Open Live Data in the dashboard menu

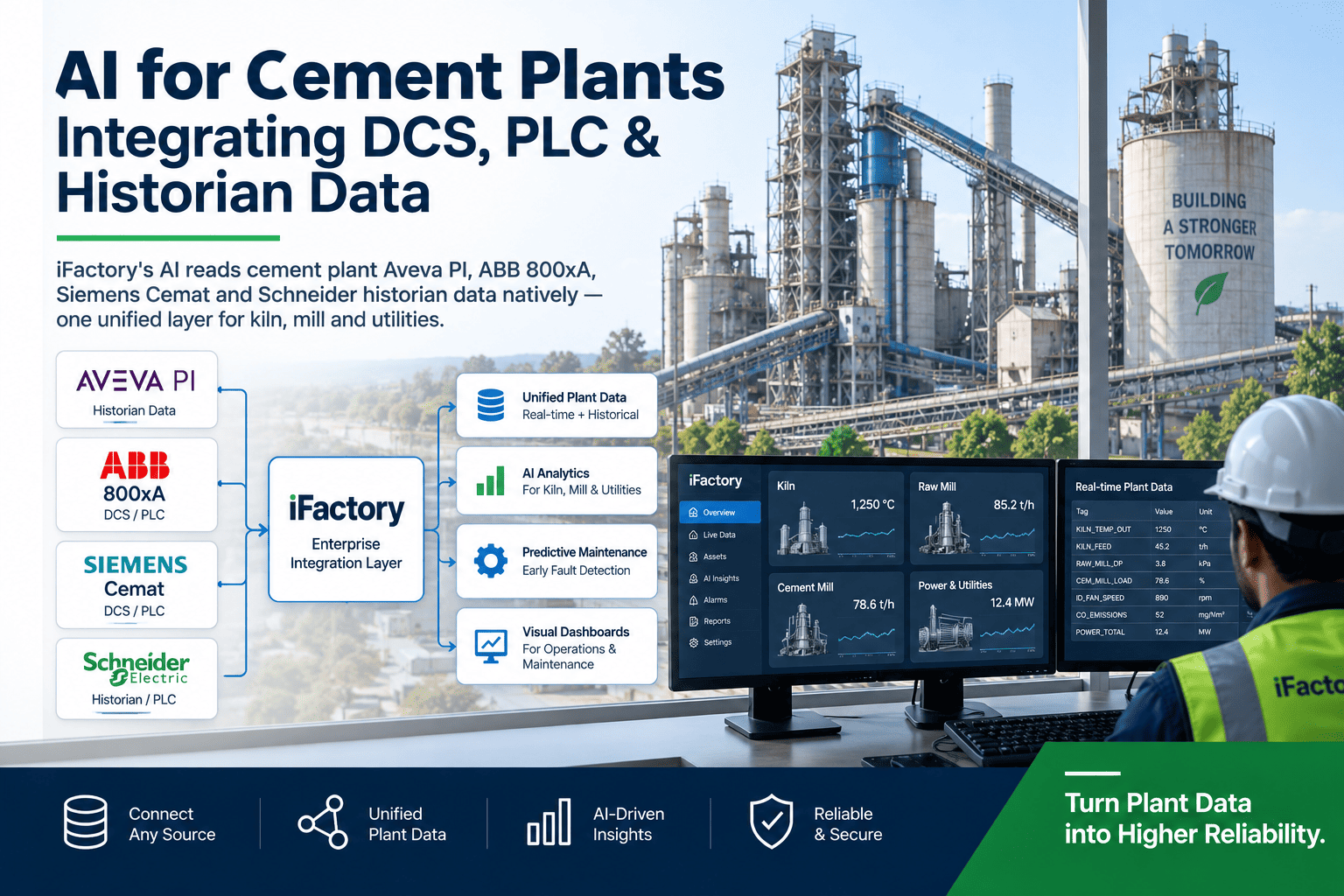click(720, 535)
